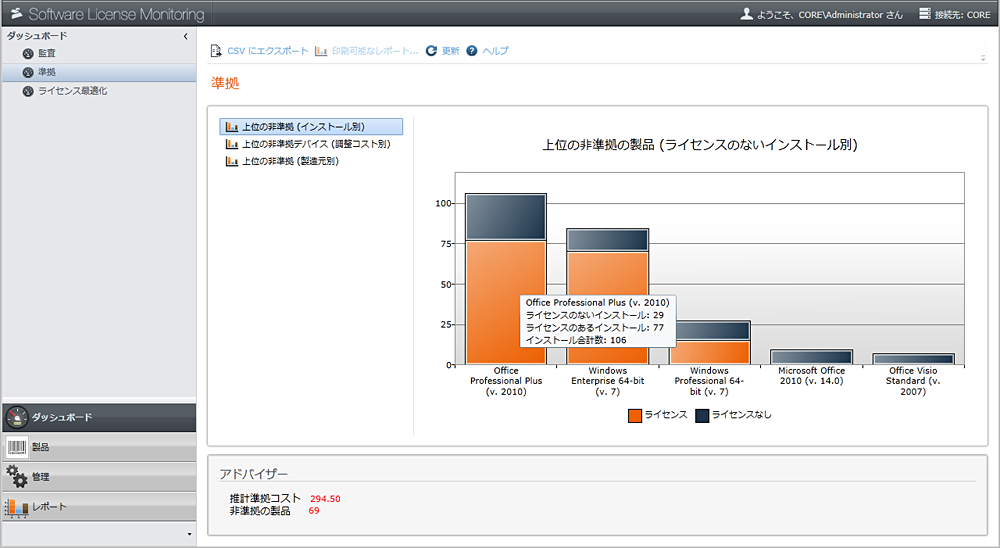Open the navigation pane overflow dropdown arrow
Image resolution: width=1000 pixels, height=548 pixels.
189,534
